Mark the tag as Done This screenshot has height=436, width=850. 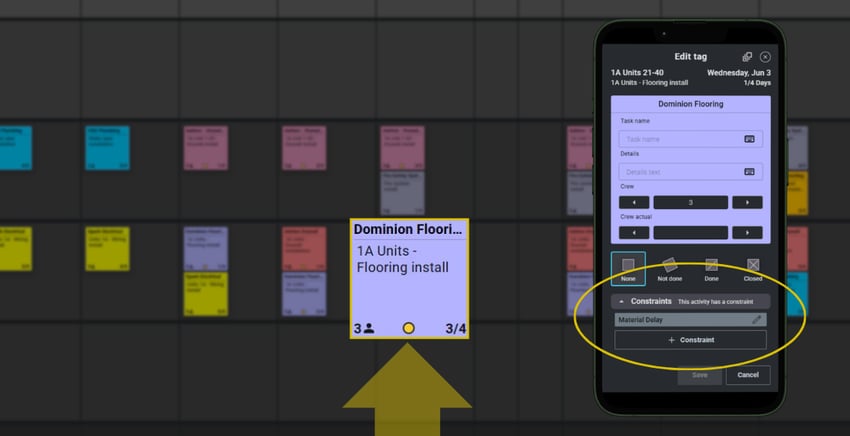pyautogui.click(x=711, y=269)
